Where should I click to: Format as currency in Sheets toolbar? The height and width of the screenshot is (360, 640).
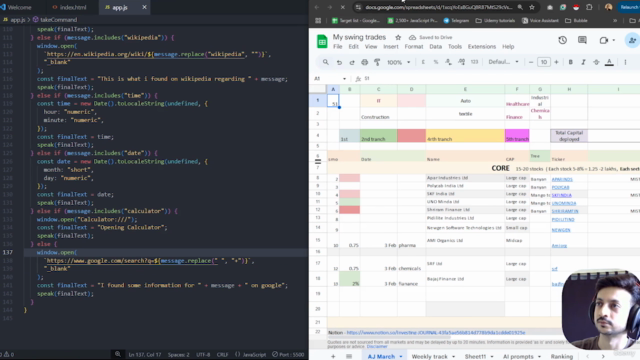(423, 62)
